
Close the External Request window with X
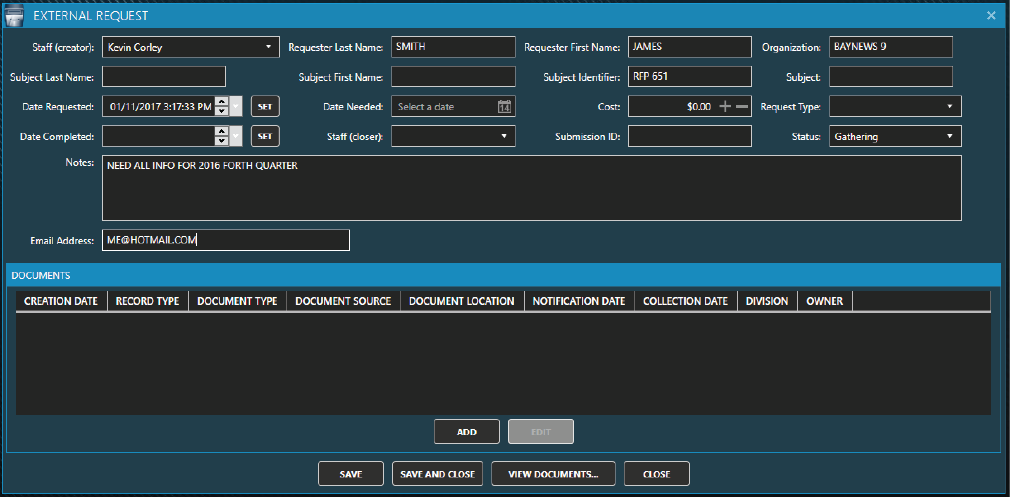click(991, 15)
